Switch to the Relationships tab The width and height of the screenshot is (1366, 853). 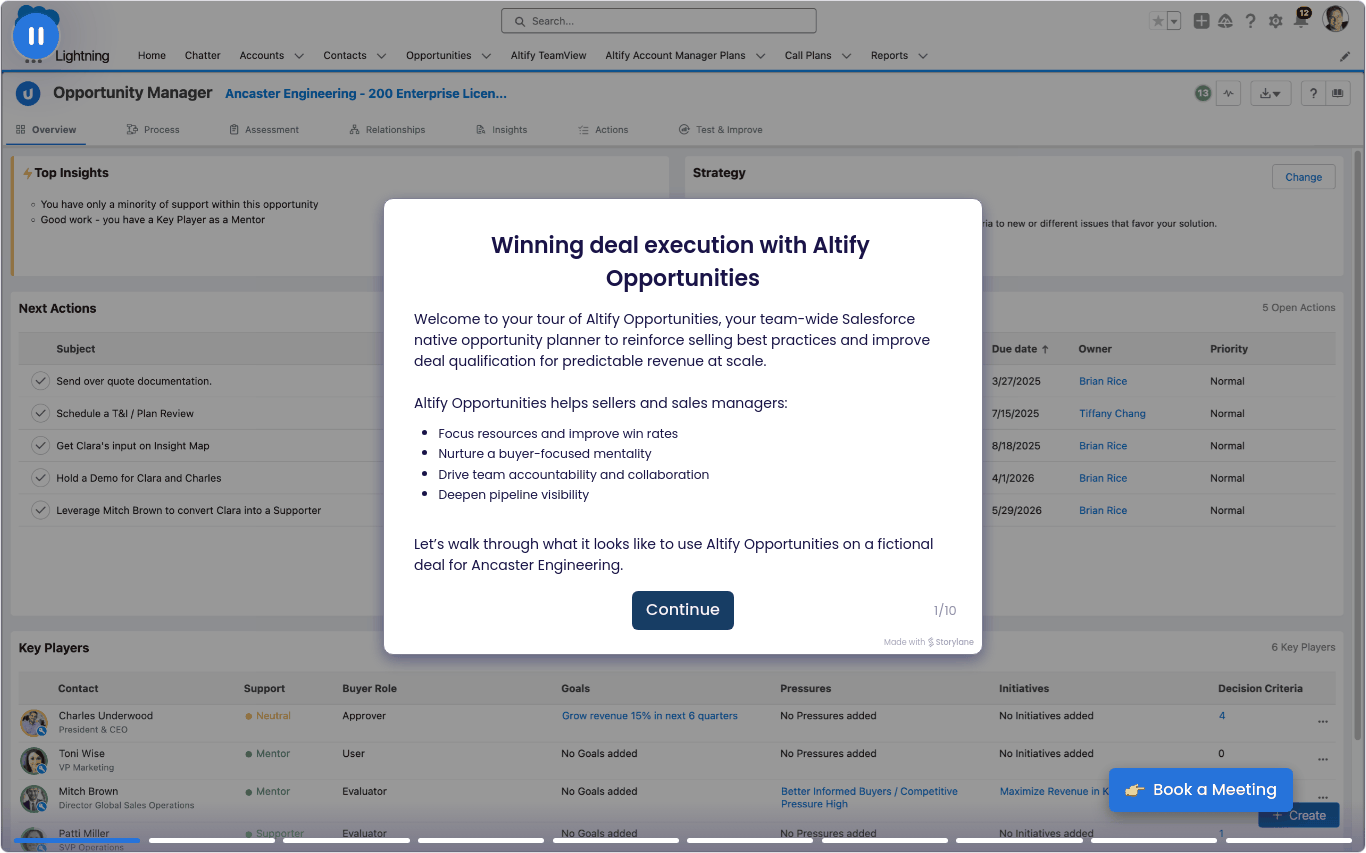387,130
